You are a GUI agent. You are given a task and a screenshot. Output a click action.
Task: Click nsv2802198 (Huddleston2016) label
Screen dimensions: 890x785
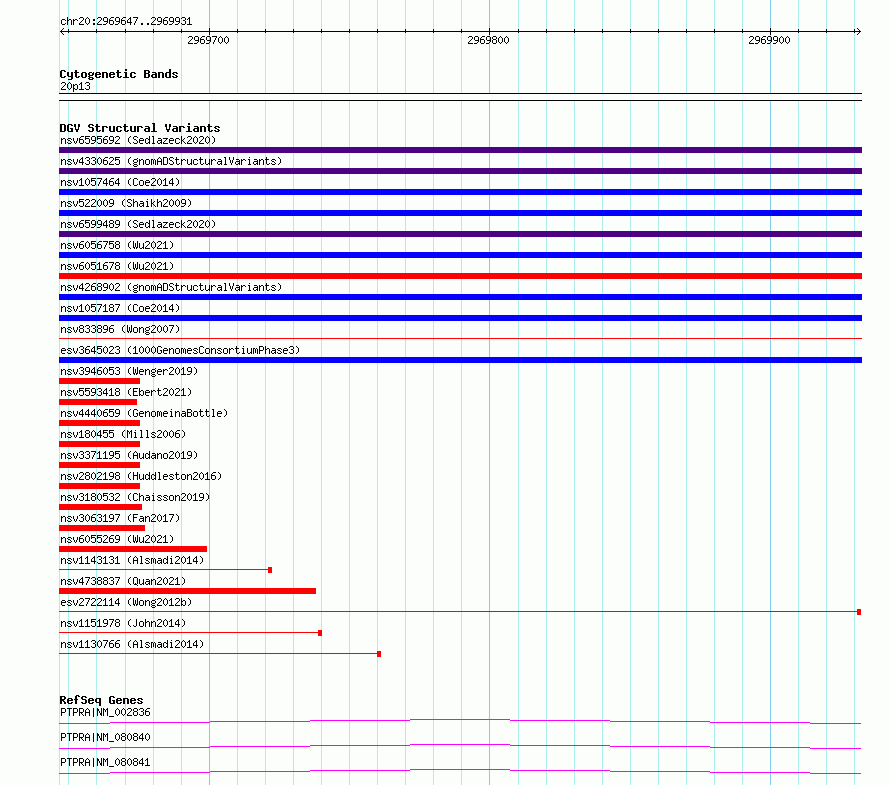point(141,476)
